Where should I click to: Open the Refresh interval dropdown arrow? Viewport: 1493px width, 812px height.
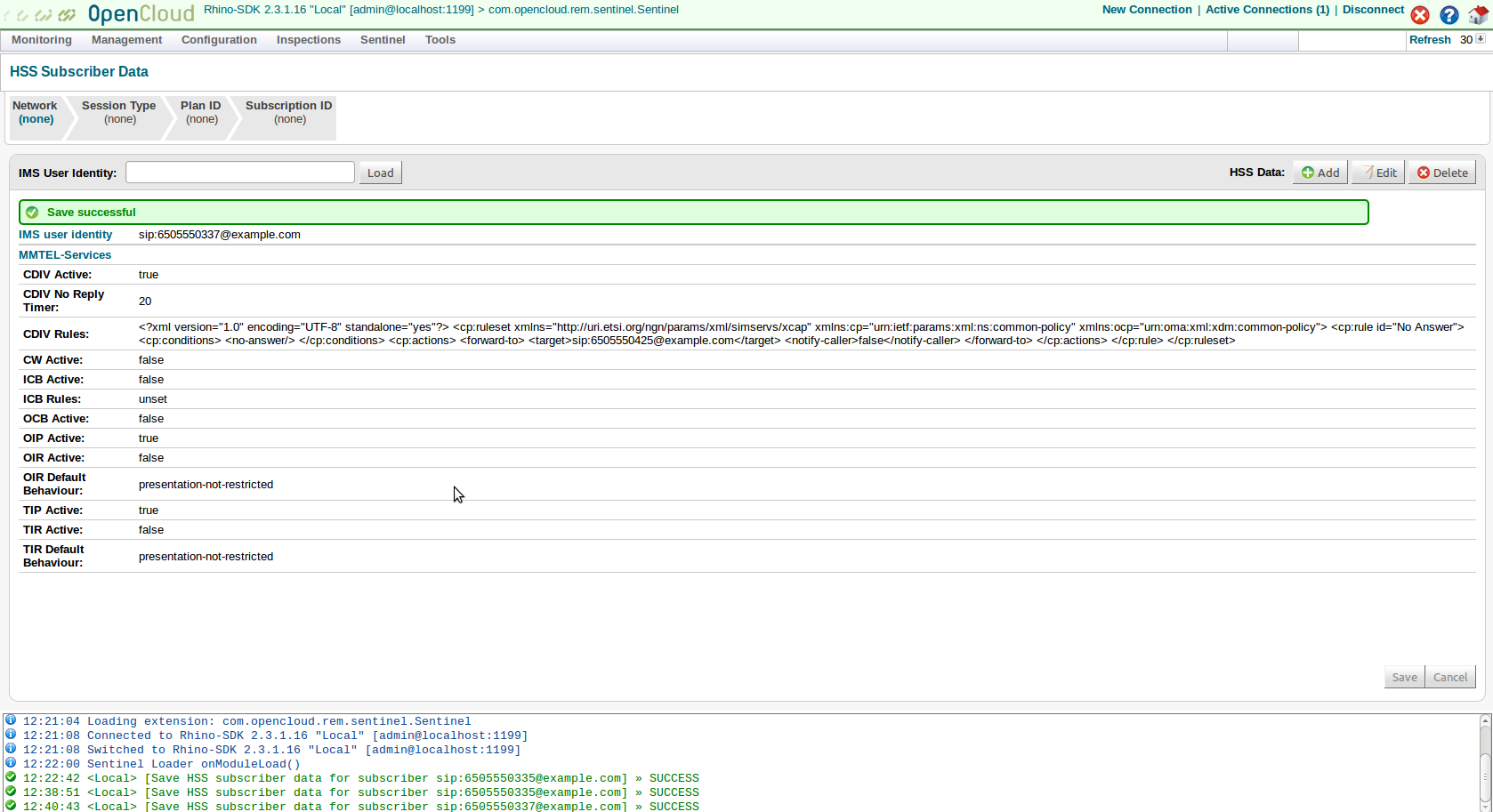pos(1481,39)
